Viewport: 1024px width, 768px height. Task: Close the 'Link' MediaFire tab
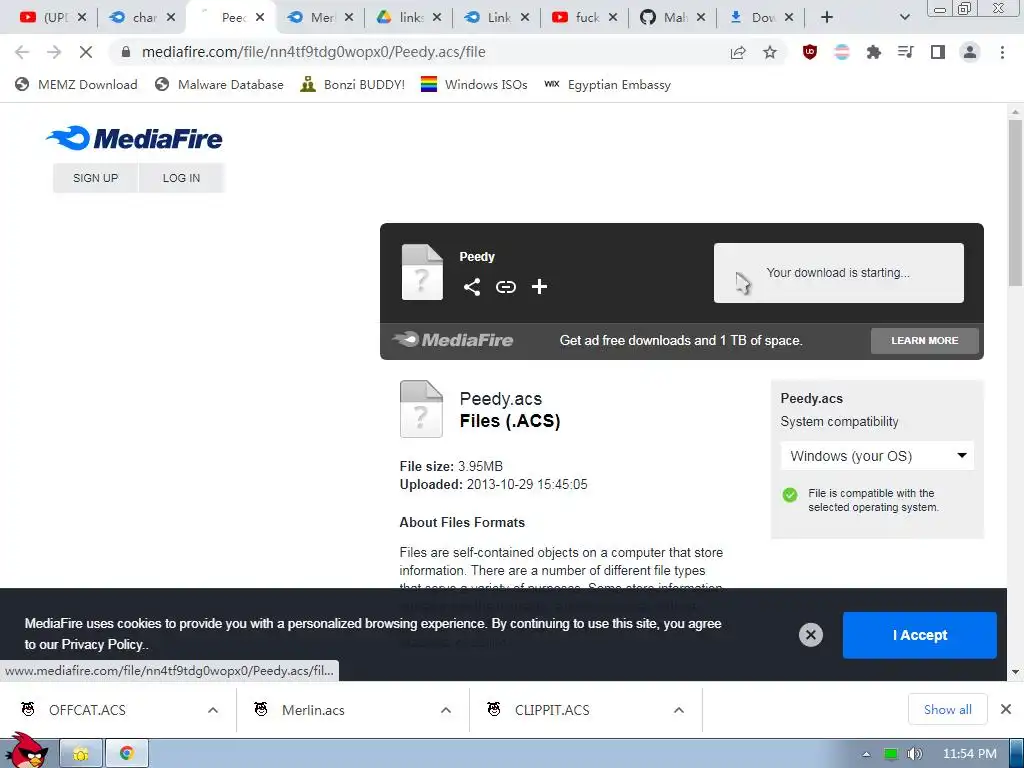click(x=525, y=17)
